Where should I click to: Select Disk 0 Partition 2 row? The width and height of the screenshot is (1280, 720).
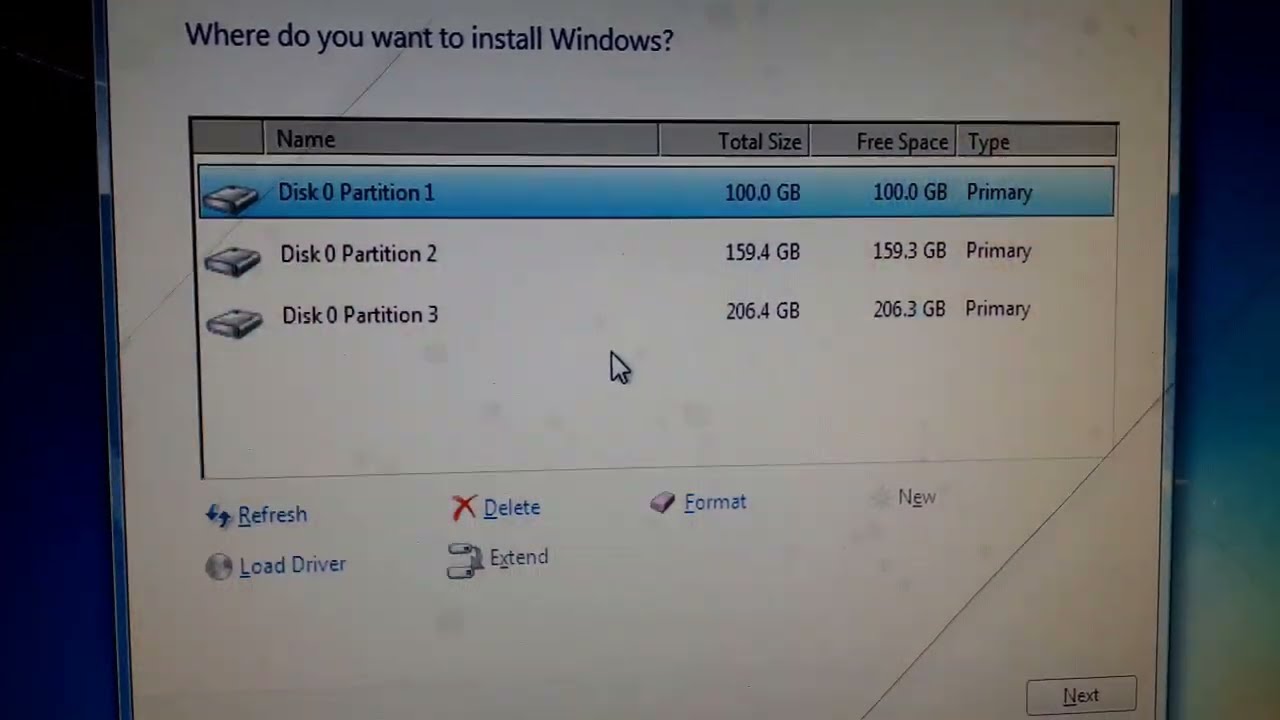point(656,253)
